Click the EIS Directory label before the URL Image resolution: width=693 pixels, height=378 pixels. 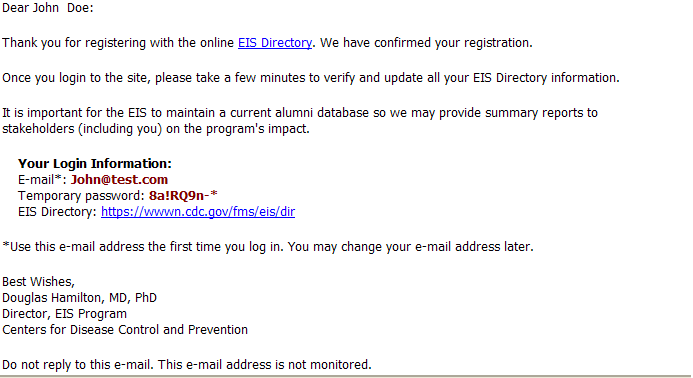pyautogui.click(x=57, y=212)
